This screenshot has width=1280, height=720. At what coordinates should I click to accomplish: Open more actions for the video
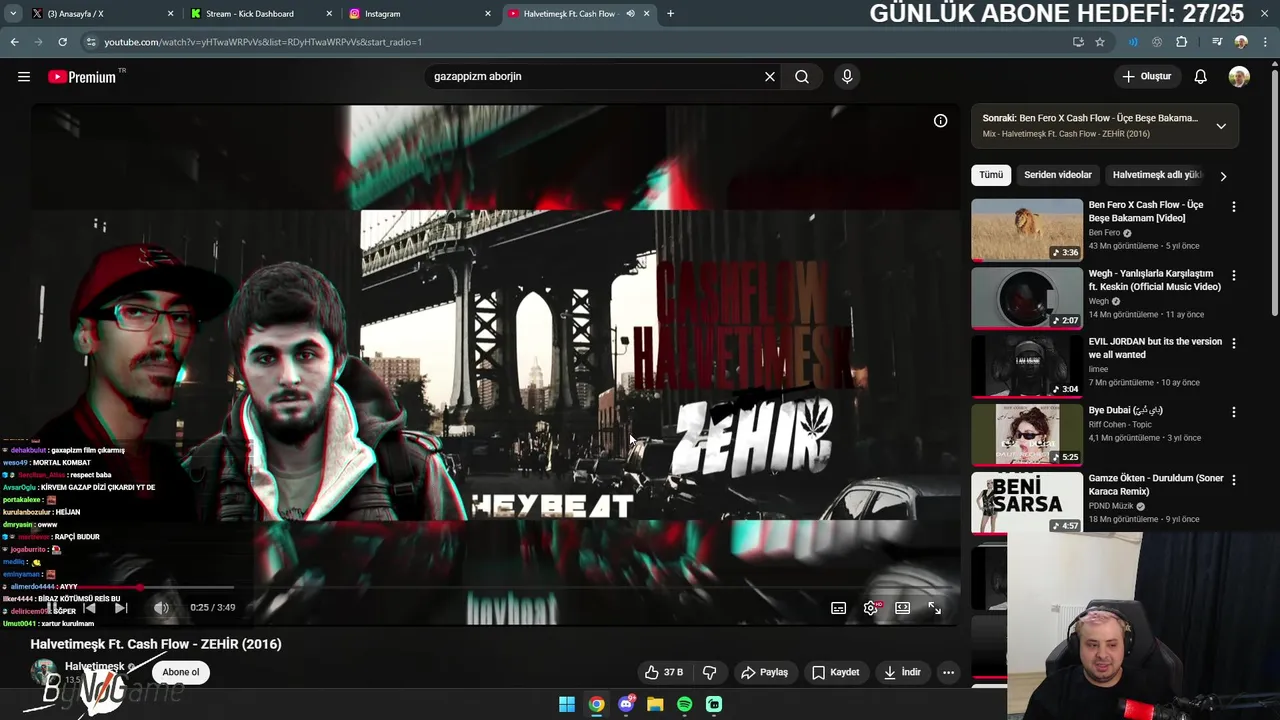(x=948, y=672)
